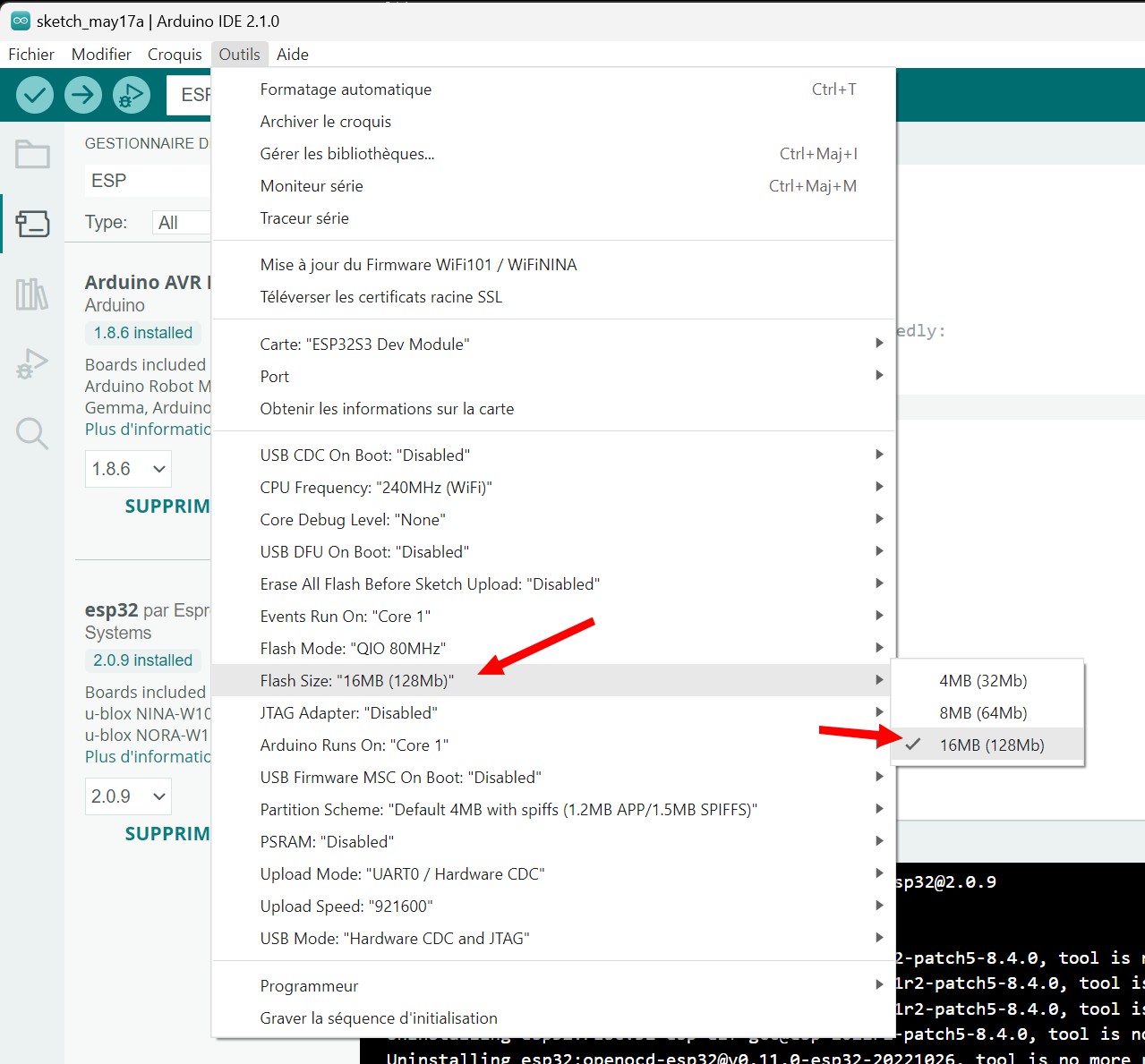Expand Partition Scheme submenu
Screen dimensions: 1145x1064
point(553,810)
